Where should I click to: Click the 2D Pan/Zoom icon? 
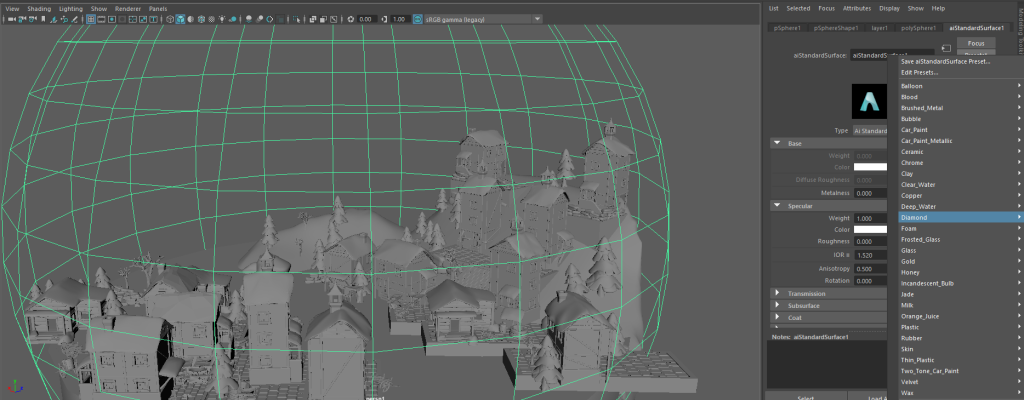coord(65,19)
